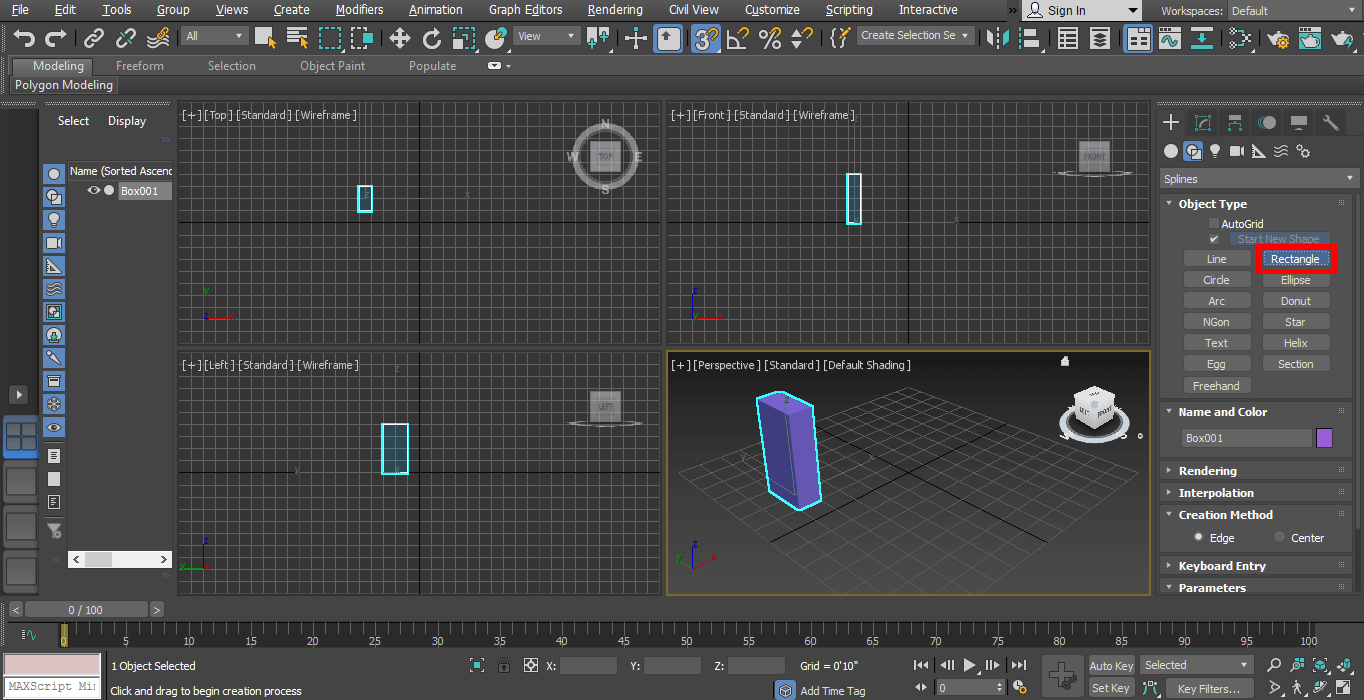The width and height of the screenshot is (1364, 700).
Task: Open the Splines dropdown
Action: point(1258,179)
